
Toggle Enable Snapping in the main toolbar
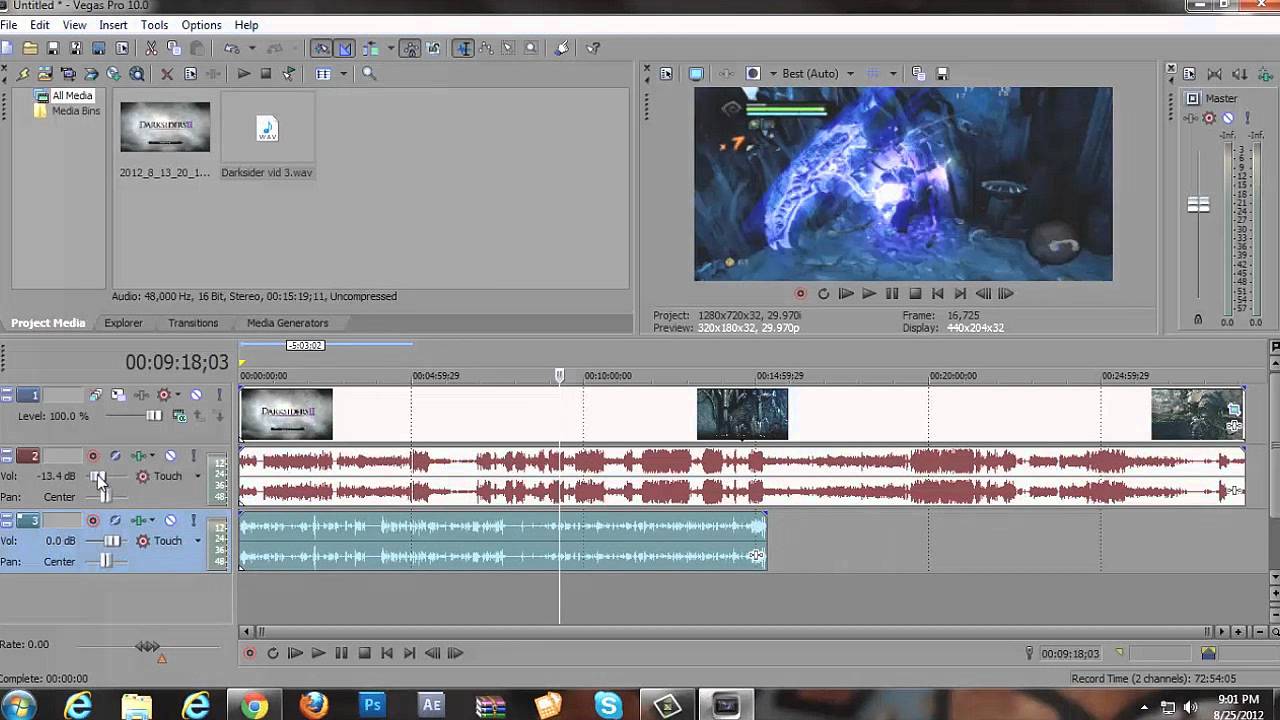pos(322,48)
